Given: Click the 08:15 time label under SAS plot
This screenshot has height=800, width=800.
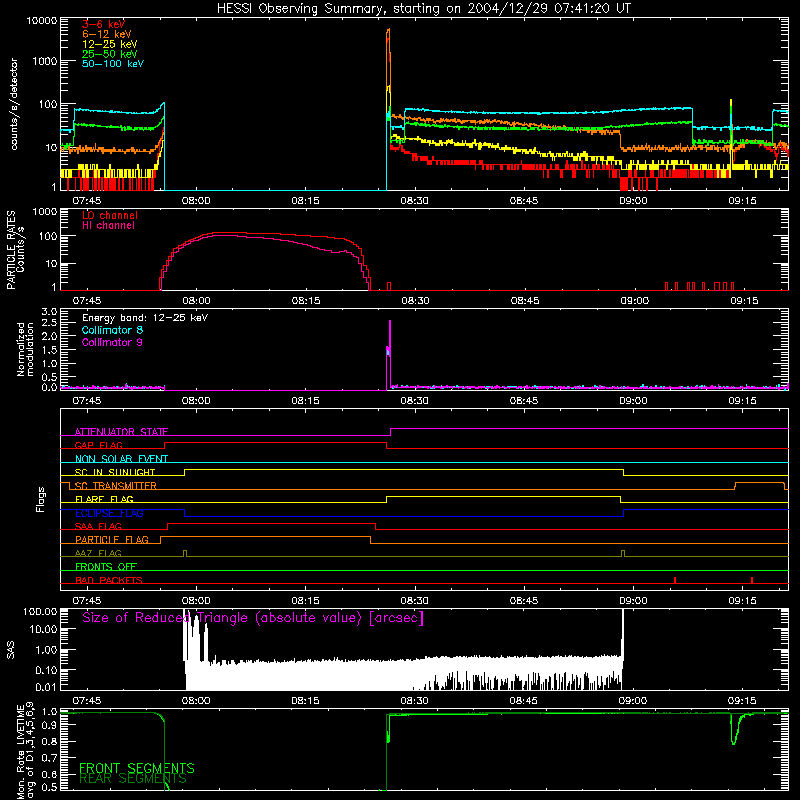Looking at the screenshot, I should pyautogui.click(x=305, y=701).
